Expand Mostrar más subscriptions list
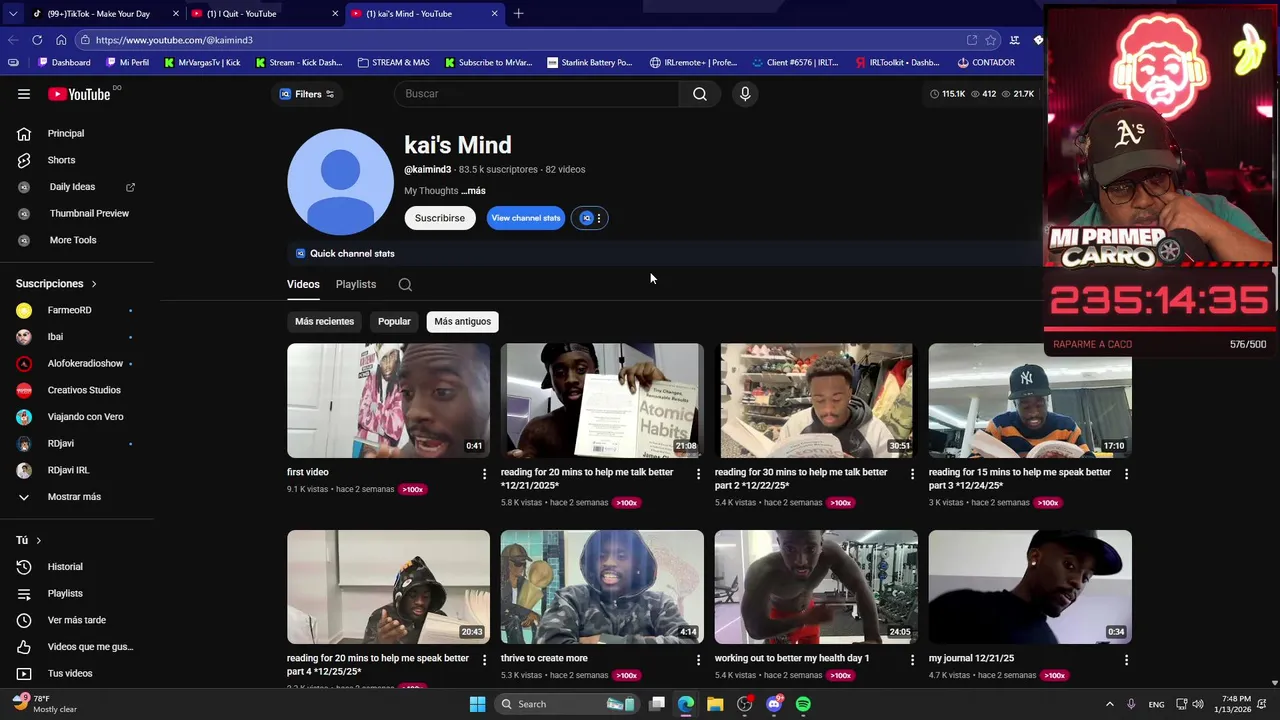 click(74, 497)
